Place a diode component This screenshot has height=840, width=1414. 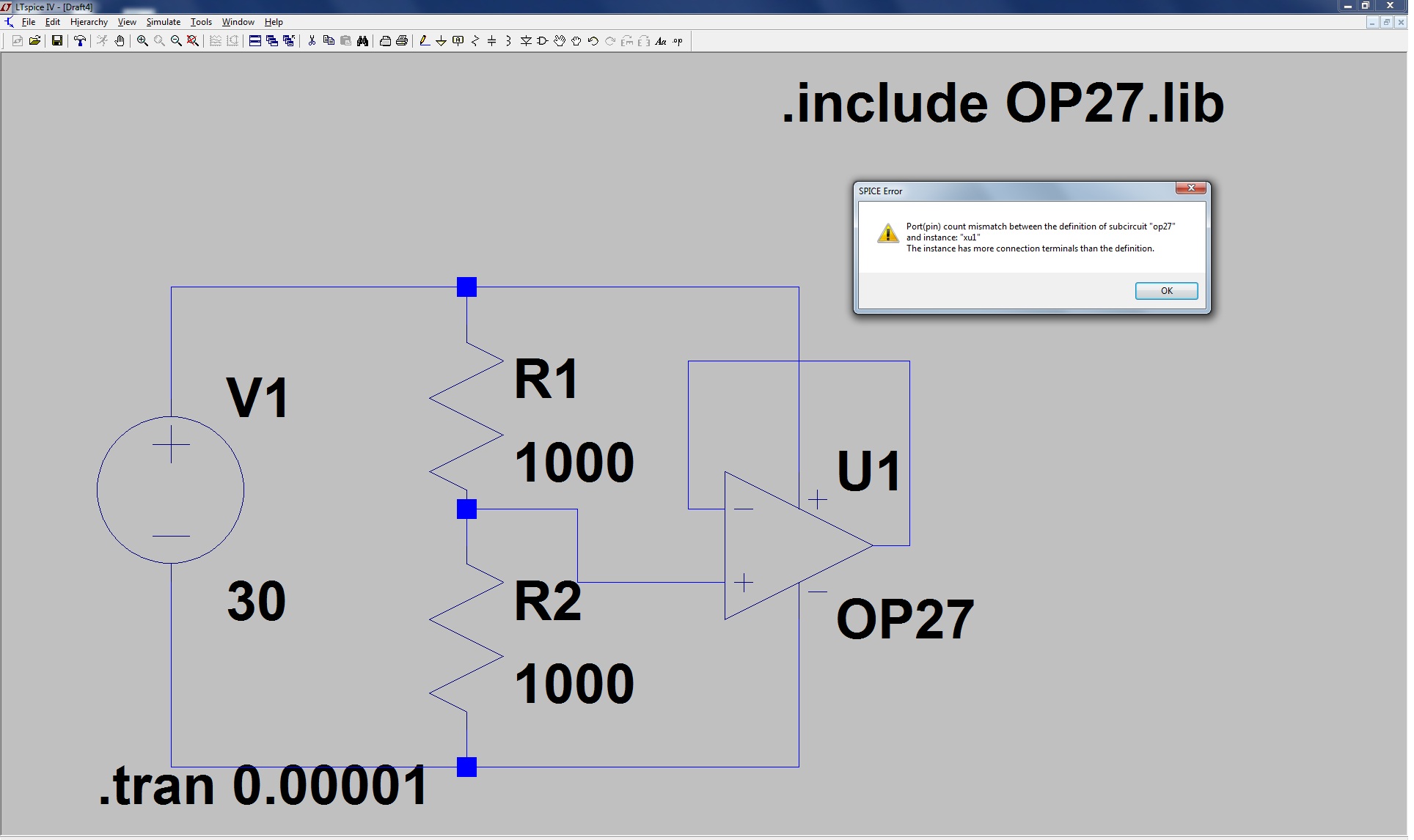coord(526,41)
